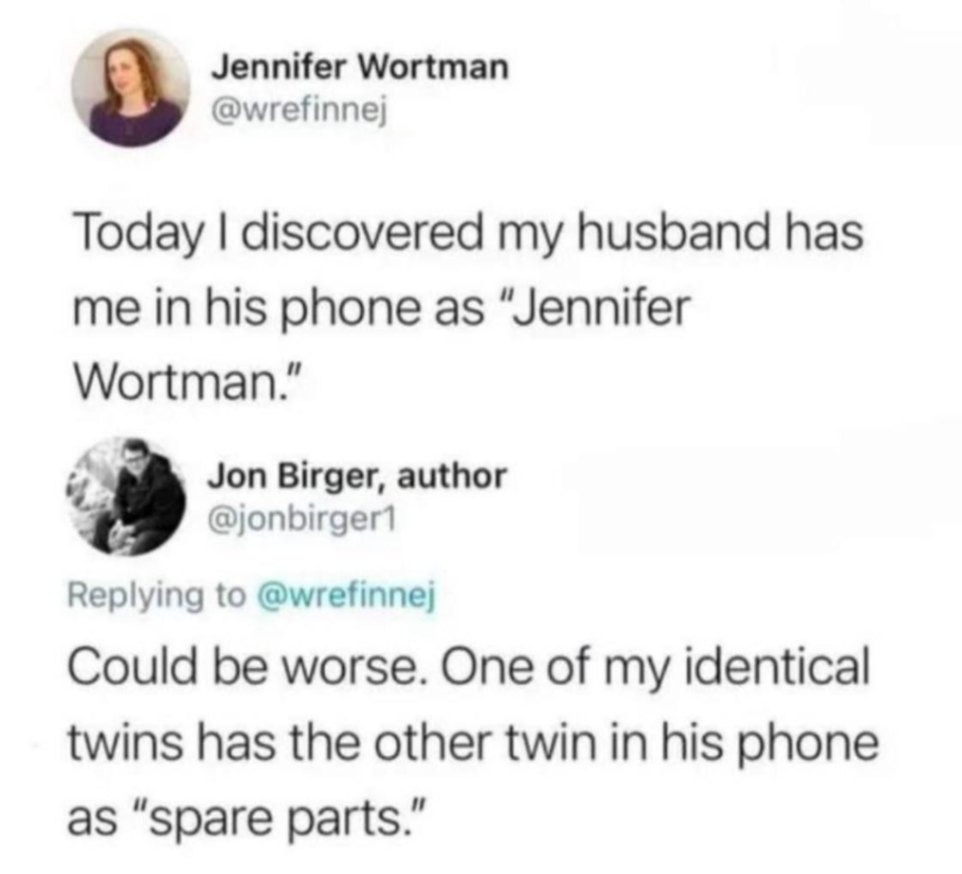
Task: Open Jennifer Wortman's profile picture
Action: tap(130, 87)
